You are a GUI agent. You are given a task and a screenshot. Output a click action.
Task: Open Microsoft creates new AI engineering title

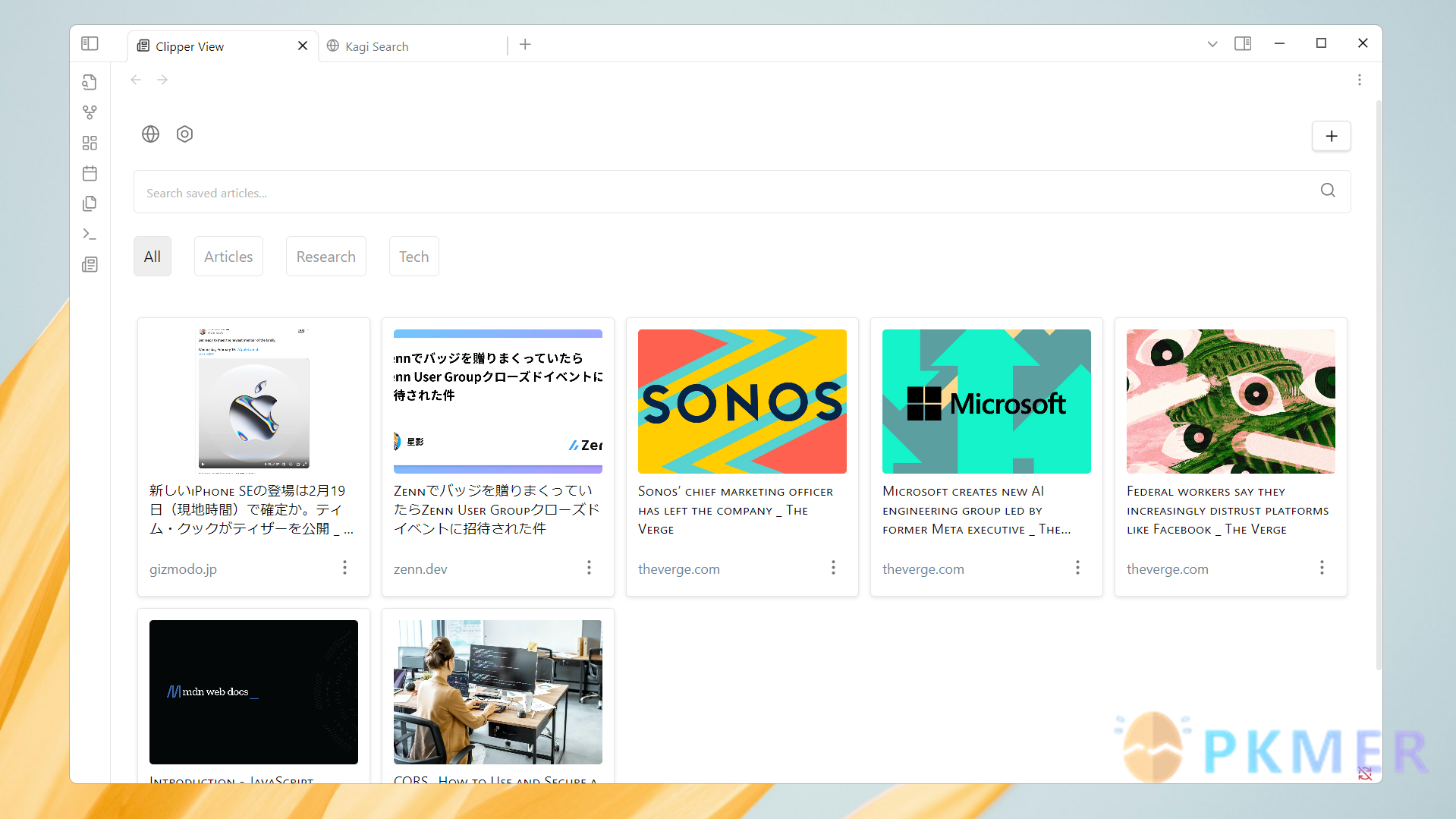pos(976,511)
